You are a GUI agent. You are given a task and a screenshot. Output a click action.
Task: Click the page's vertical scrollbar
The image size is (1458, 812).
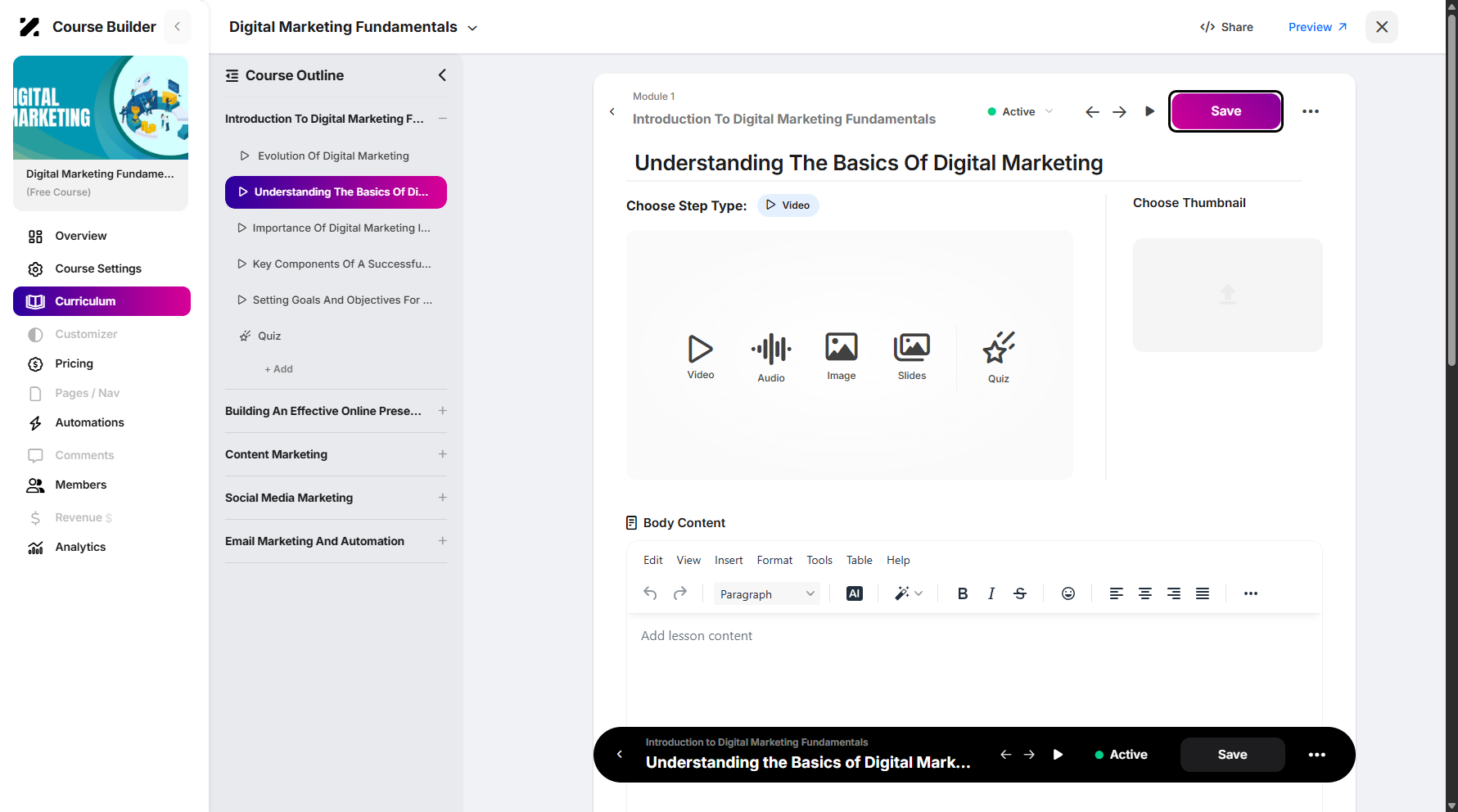1451,188
